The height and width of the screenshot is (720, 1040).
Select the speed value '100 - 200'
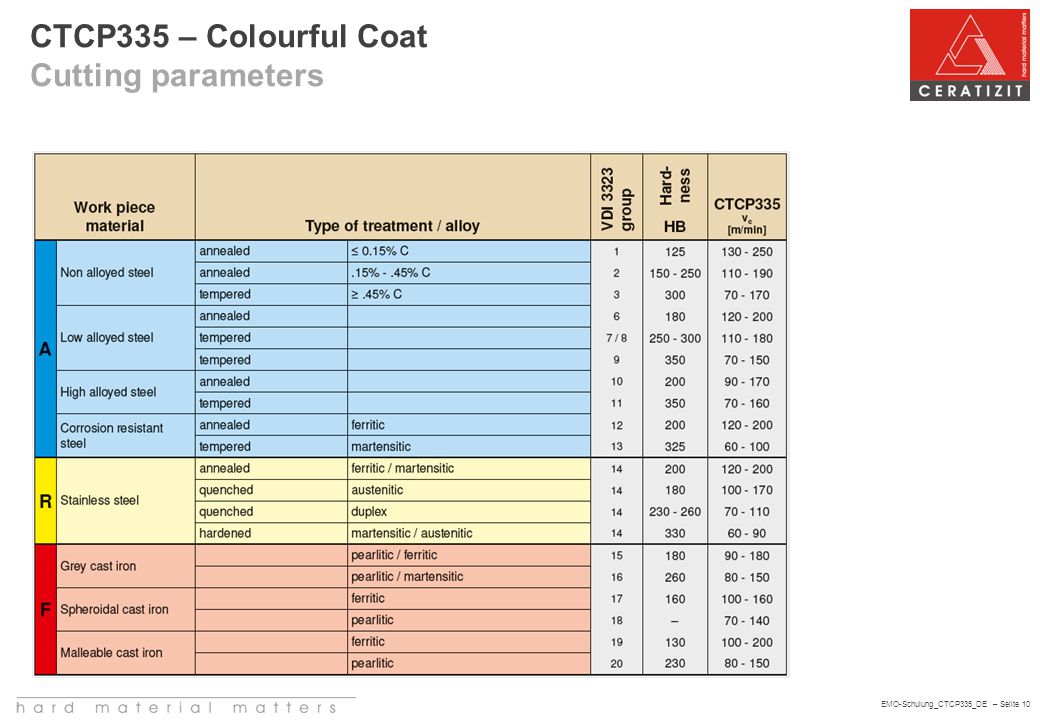[x=747, y=642]
